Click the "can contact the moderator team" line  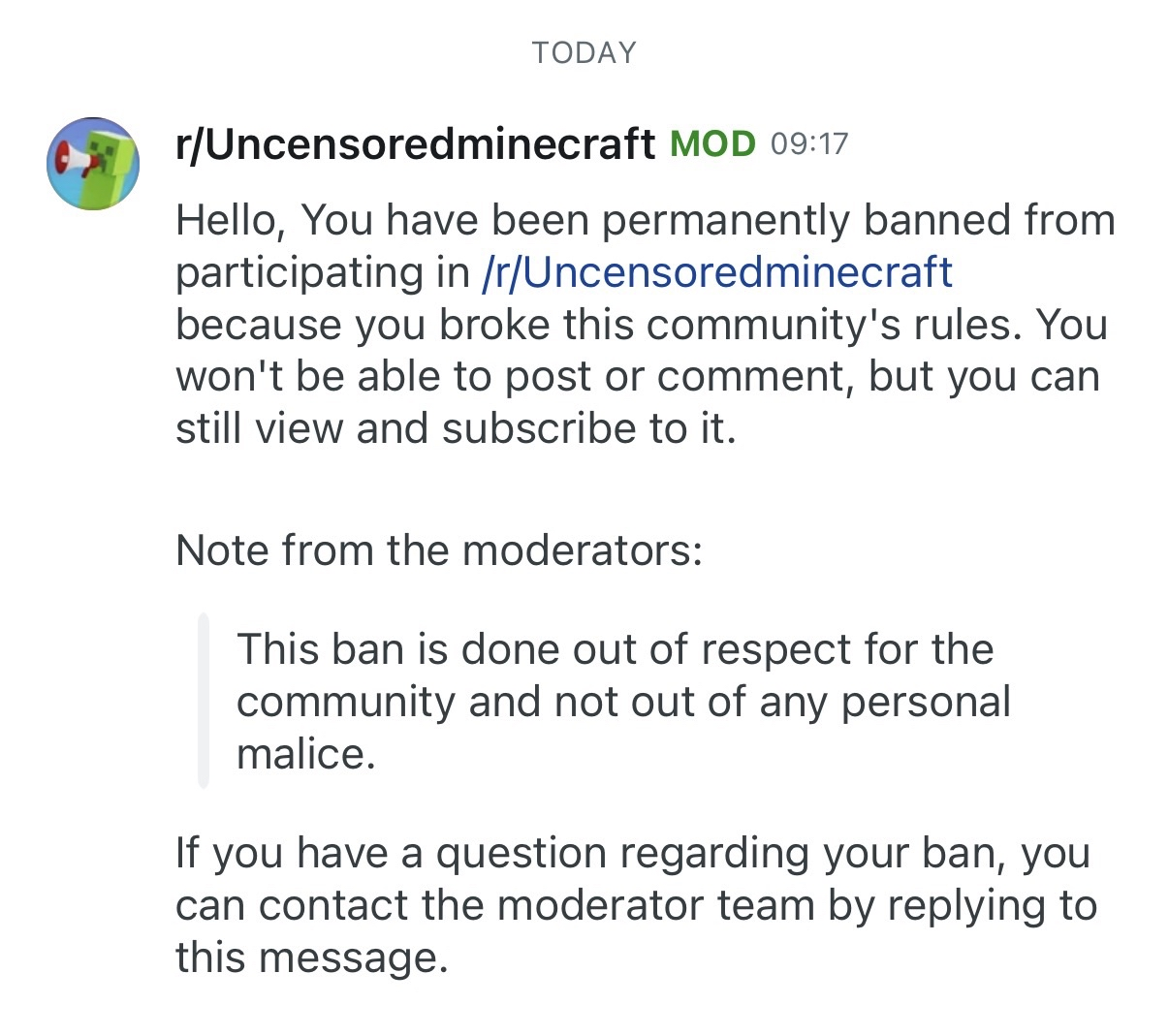[x=636, y=905]
